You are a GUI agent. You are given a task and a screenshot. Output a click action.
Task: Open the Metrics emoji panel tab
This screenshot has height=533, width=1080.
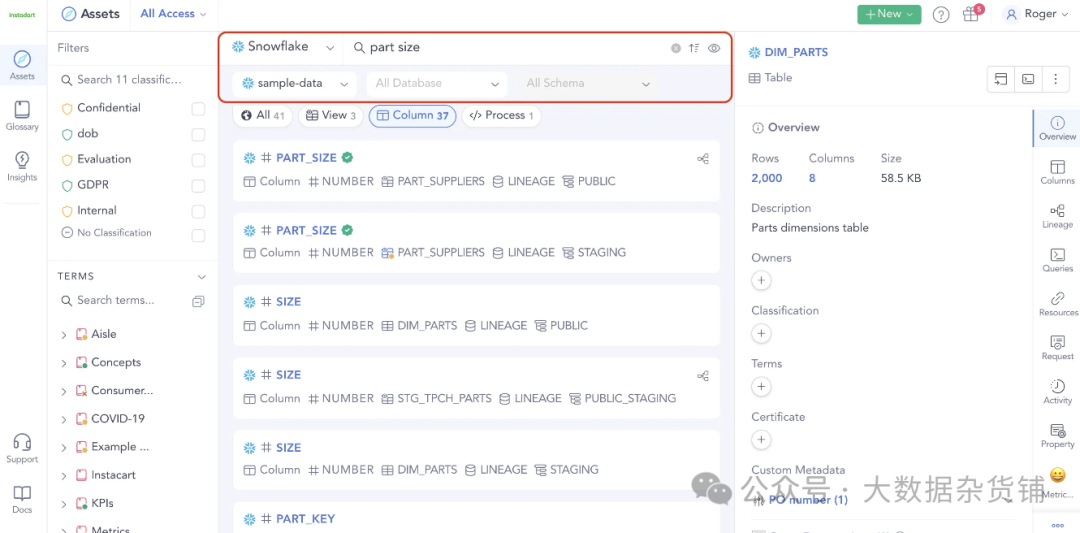(x=1057, y=483)
